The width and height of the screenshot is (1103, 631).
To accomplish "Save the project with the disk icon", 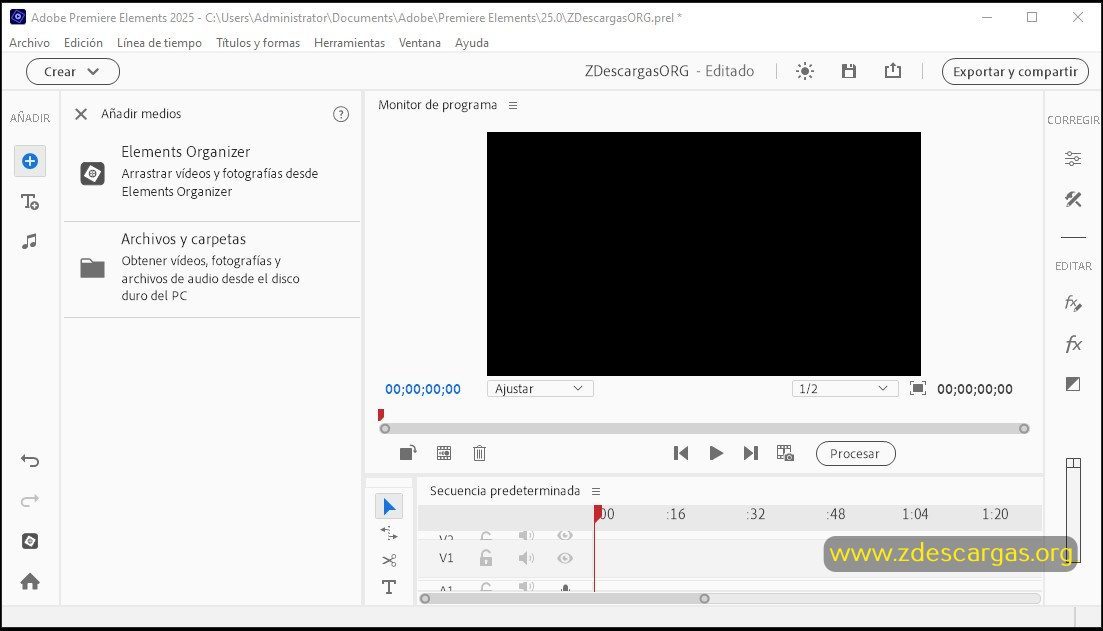I will tap(849, 71).
